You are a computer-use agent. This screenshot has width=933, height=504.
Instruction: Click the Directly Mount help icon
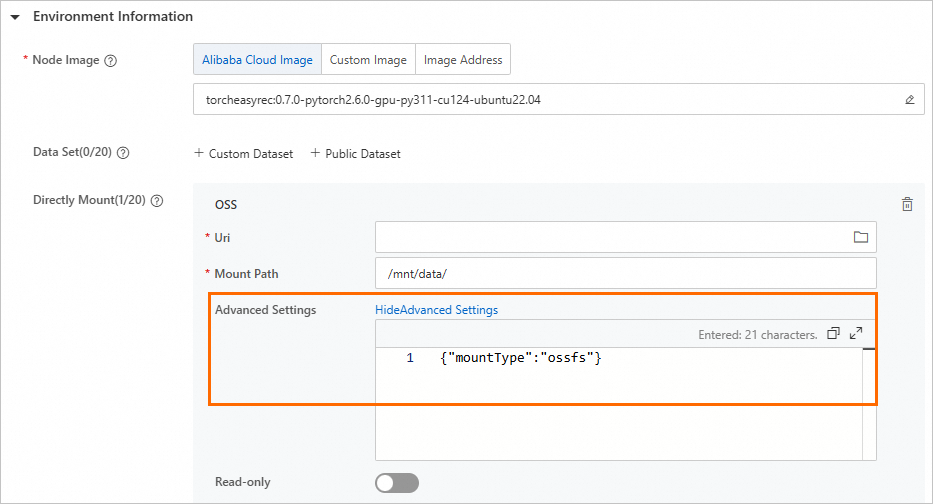(156, 200)
